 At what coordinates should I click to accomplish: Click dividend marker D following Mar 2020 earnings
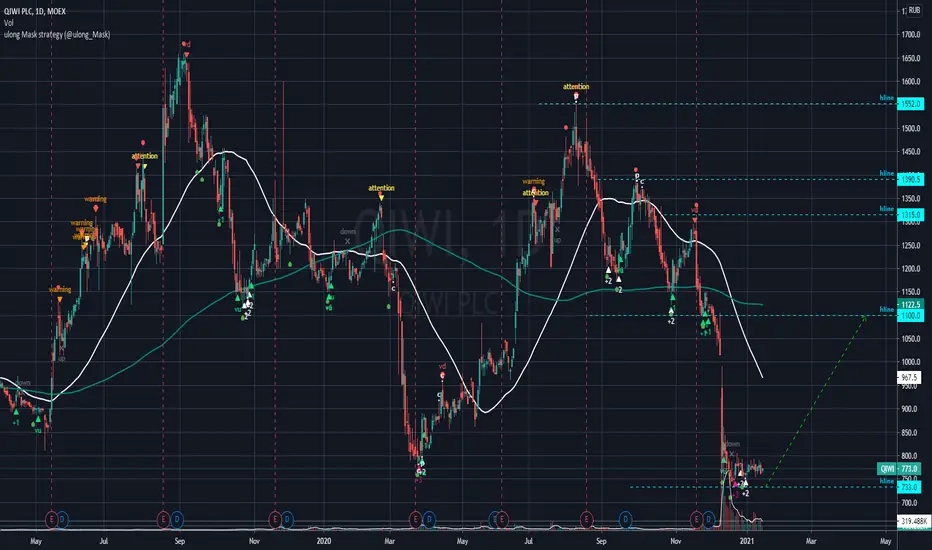coord(429,520)
